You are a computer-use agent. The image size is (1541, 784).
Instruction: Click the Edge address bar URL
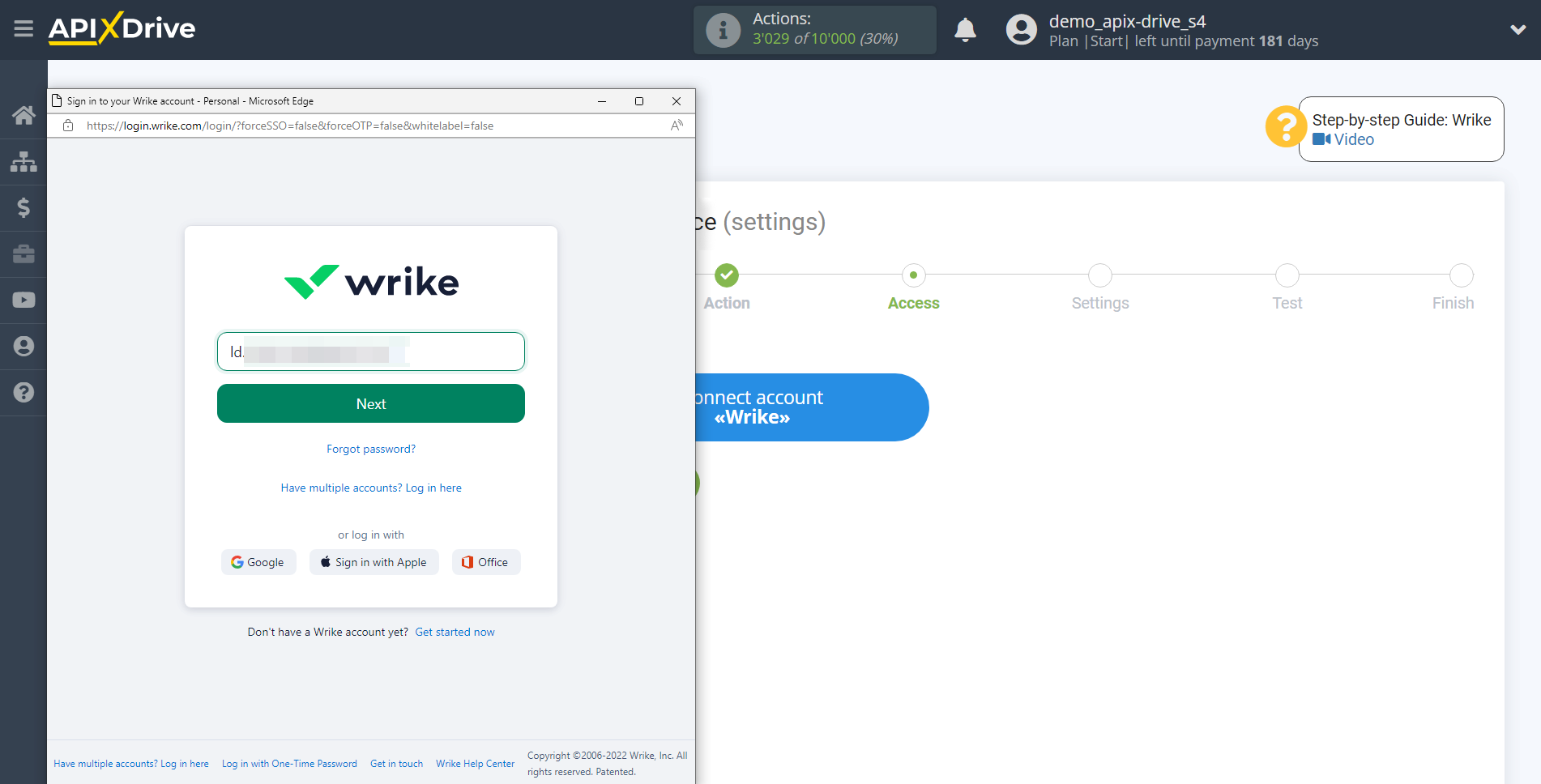pyautogui.click(x=290, y=126)
